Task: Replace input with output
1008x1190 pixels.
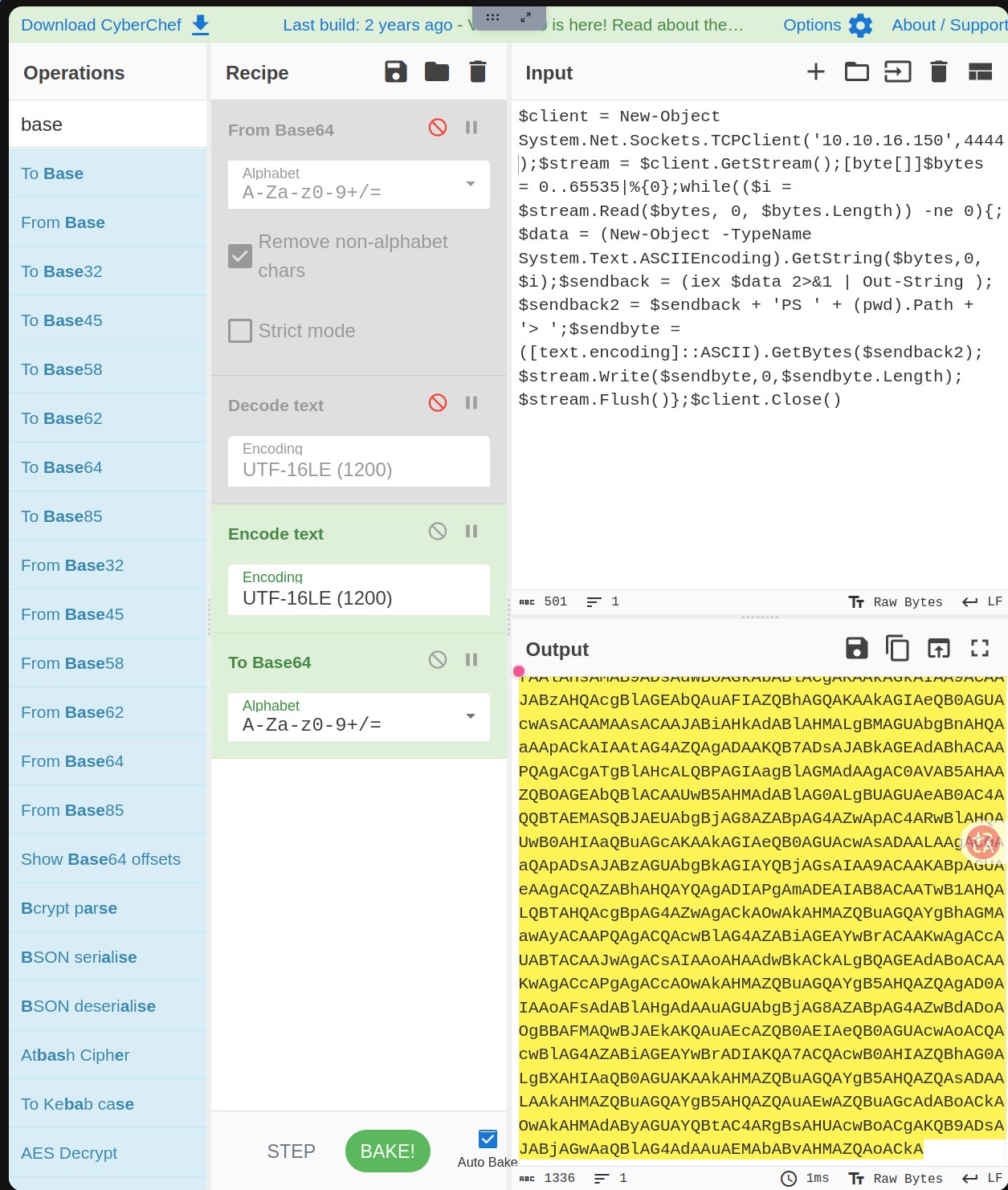Action: 939,648
